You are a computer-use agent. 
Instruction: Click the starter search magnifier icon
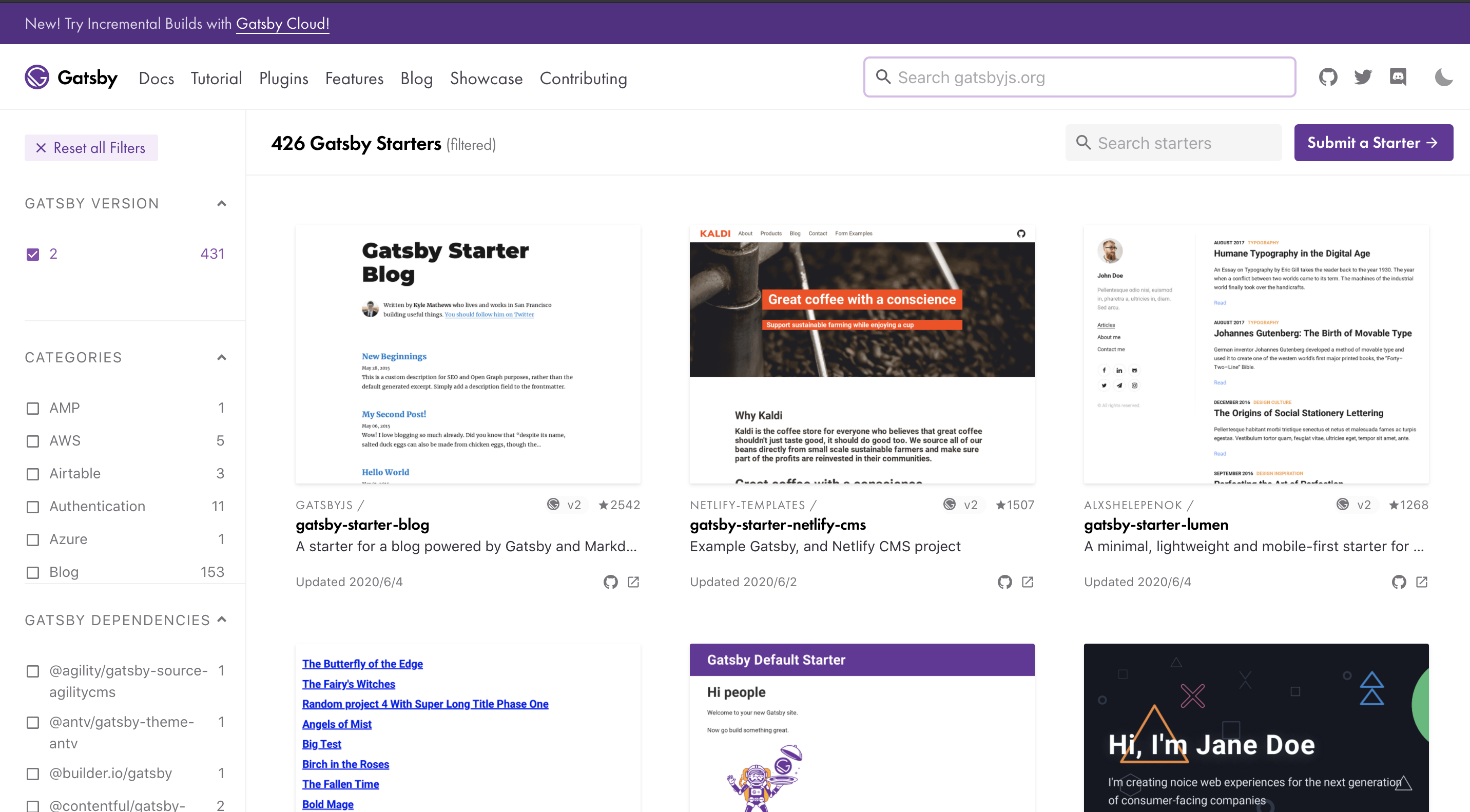click(x=1084, y=143)
